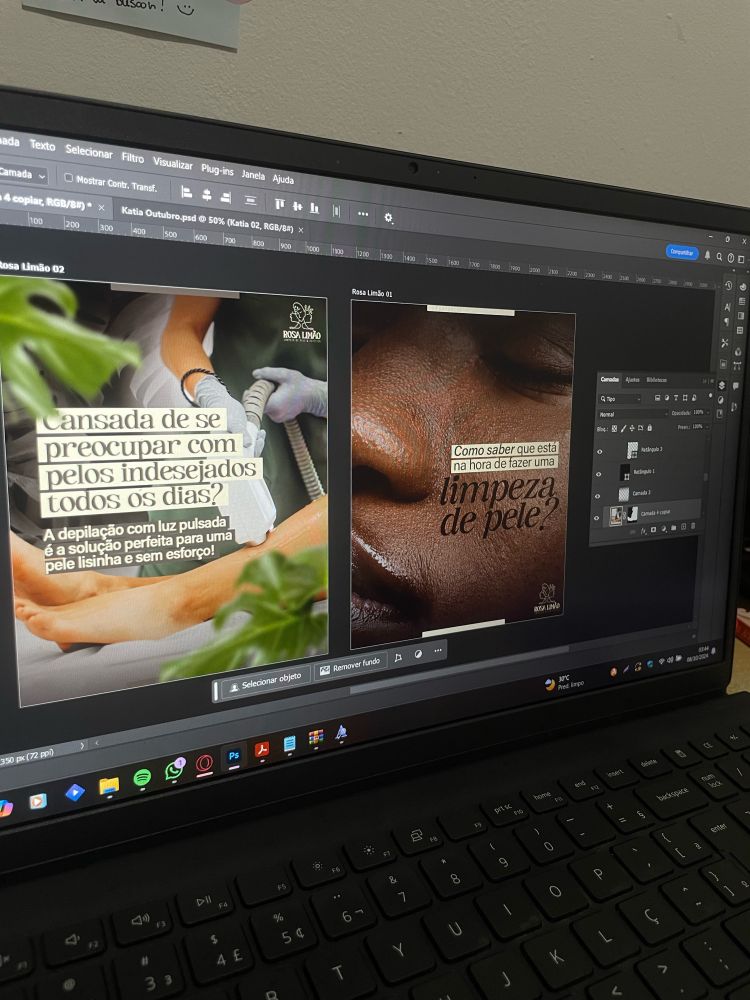750x1000 pixels.
Task: Click the Remover fundo button
Action: point(351,666)
